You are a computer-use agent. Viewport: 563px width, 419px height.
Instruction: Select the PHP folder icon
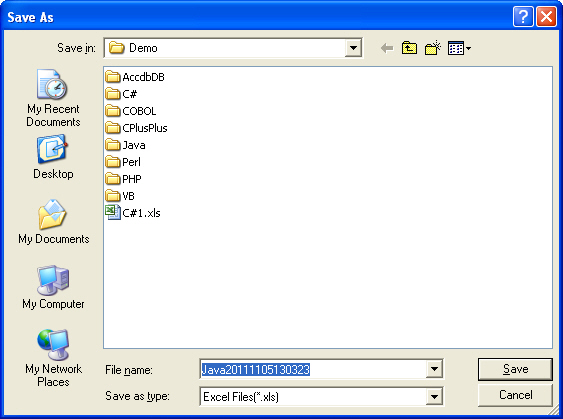click(x=113, y=179)
